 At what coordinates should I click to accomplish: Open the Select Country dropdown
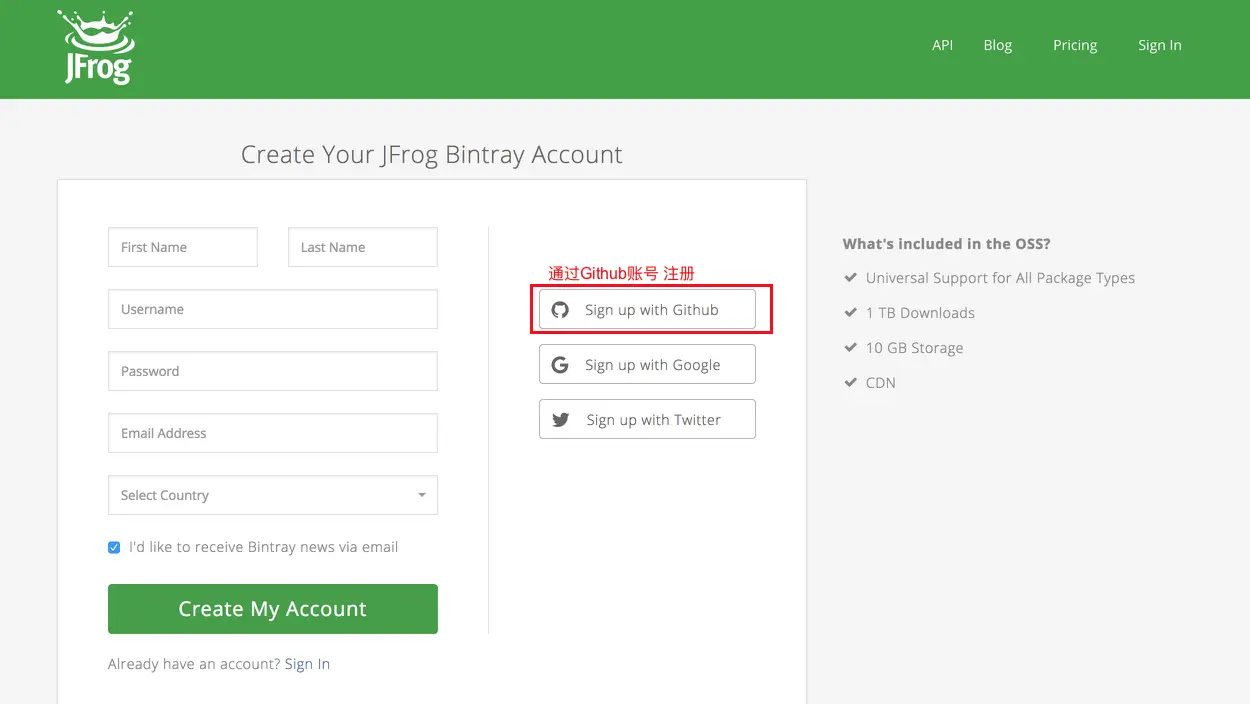(272, 495)
